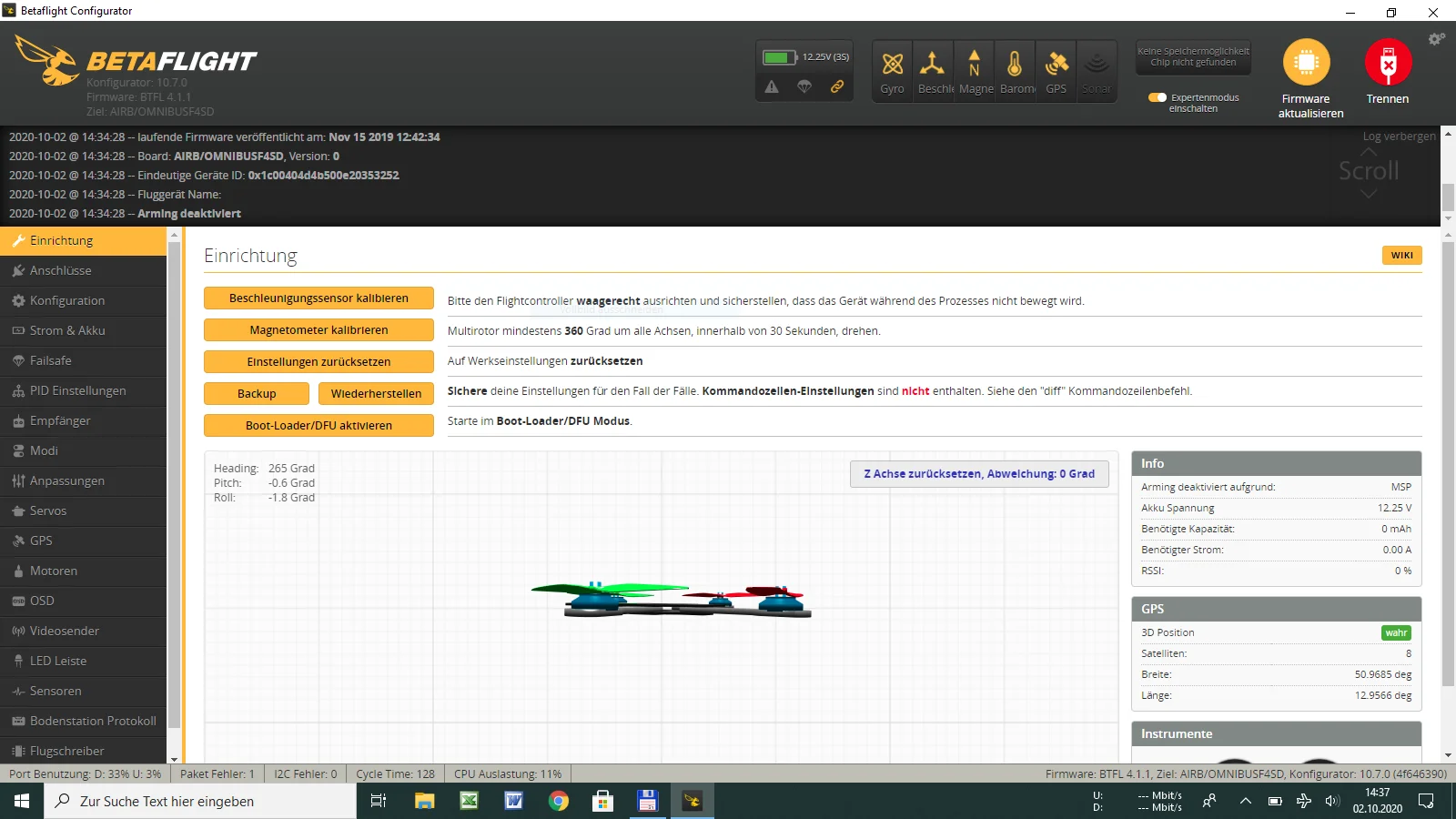The image size is (1456, 819).
Task: Open the Motoren tab
Action: (x=83, y=571)
